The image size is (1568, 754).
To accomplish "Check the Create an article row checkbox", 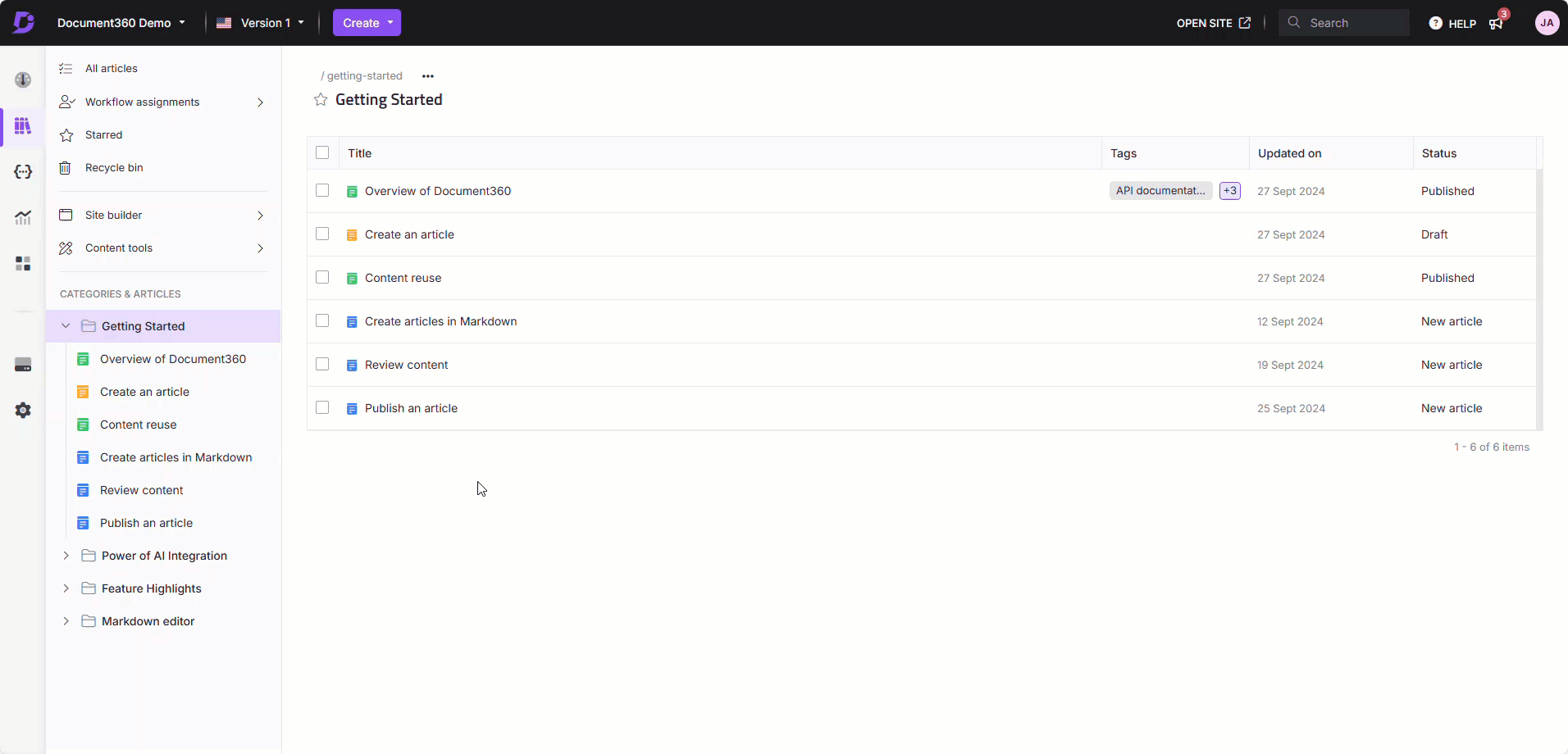I will pos(322,234).
